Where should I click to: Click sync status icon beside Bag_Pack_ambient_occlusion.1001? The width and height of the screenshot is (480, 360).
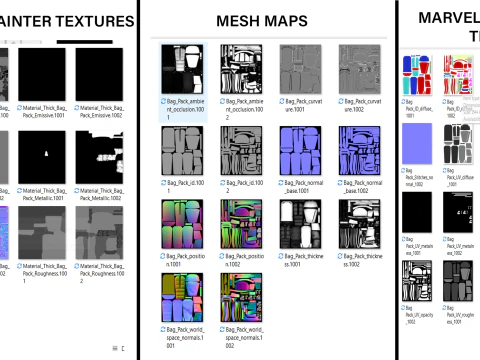163,101
